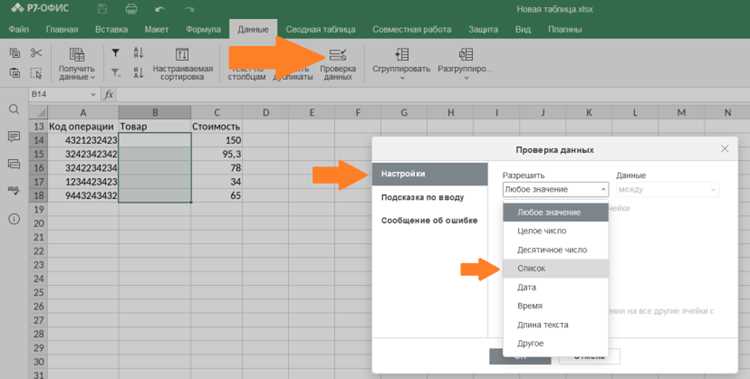
Task: Open Comments panel in left sidebar
Action: 14,137
